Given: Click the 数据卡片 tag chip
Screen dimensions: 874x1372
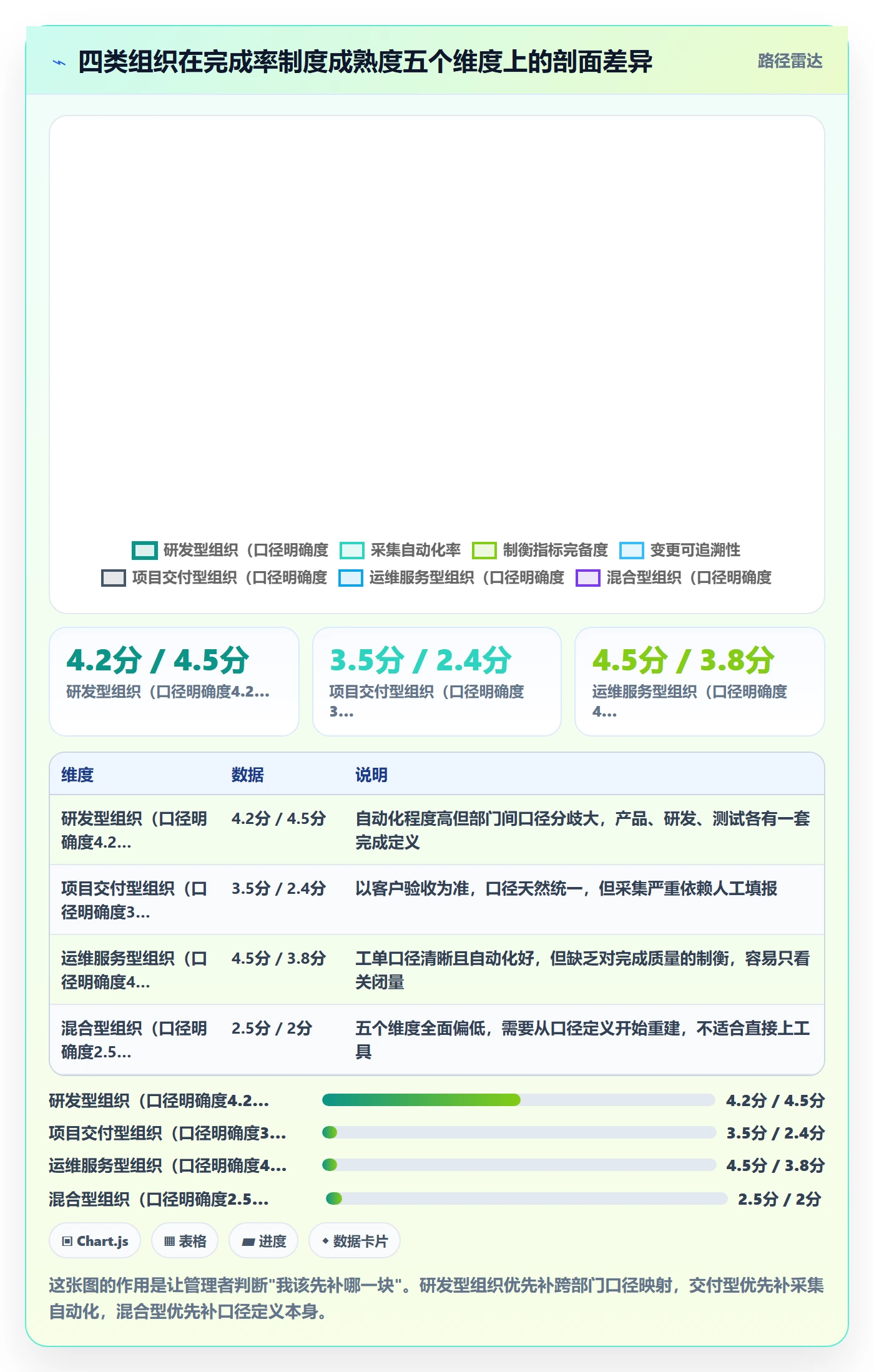Looking at the screenshot, I should (x=355, y=1241).
